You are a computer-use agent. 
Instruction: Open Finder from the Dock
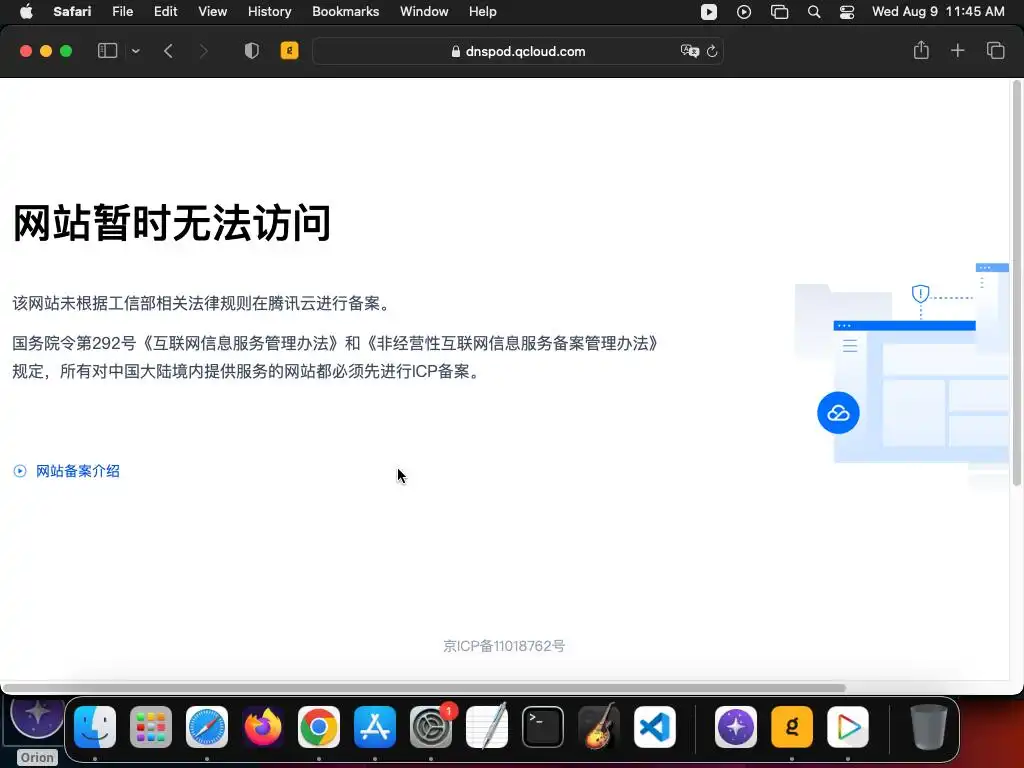[95, 727]
